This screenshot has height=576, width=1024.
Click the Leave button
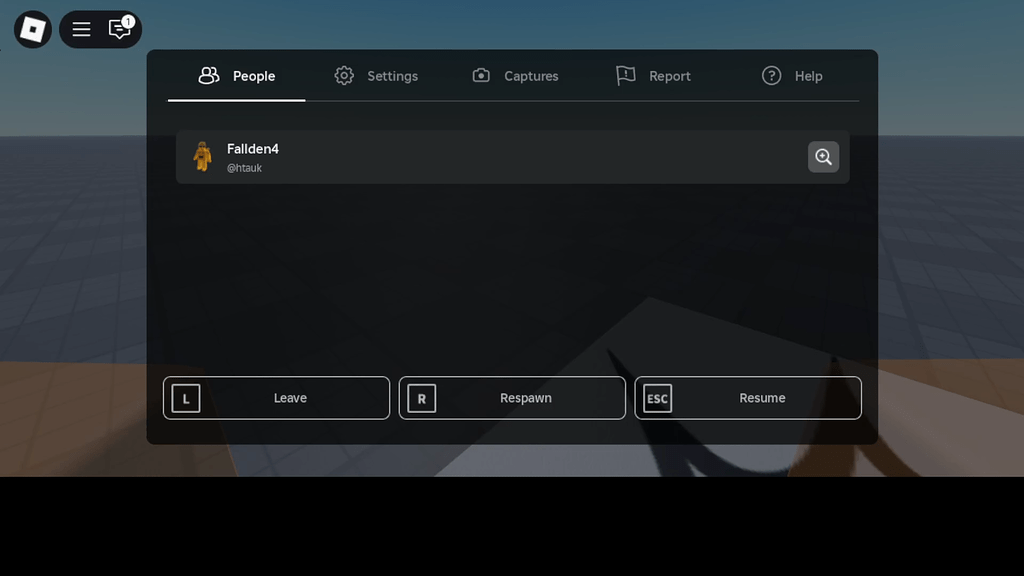(276, 398)
